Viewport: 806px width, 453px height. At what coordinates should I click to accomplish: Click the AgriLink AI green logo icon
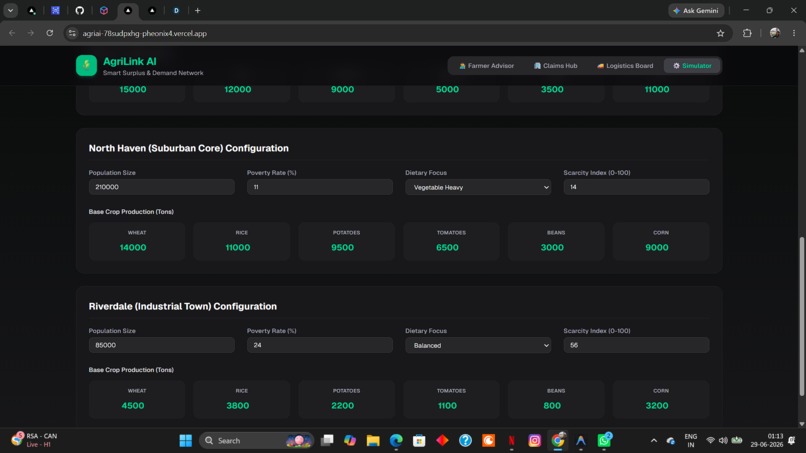coord(86,65)
